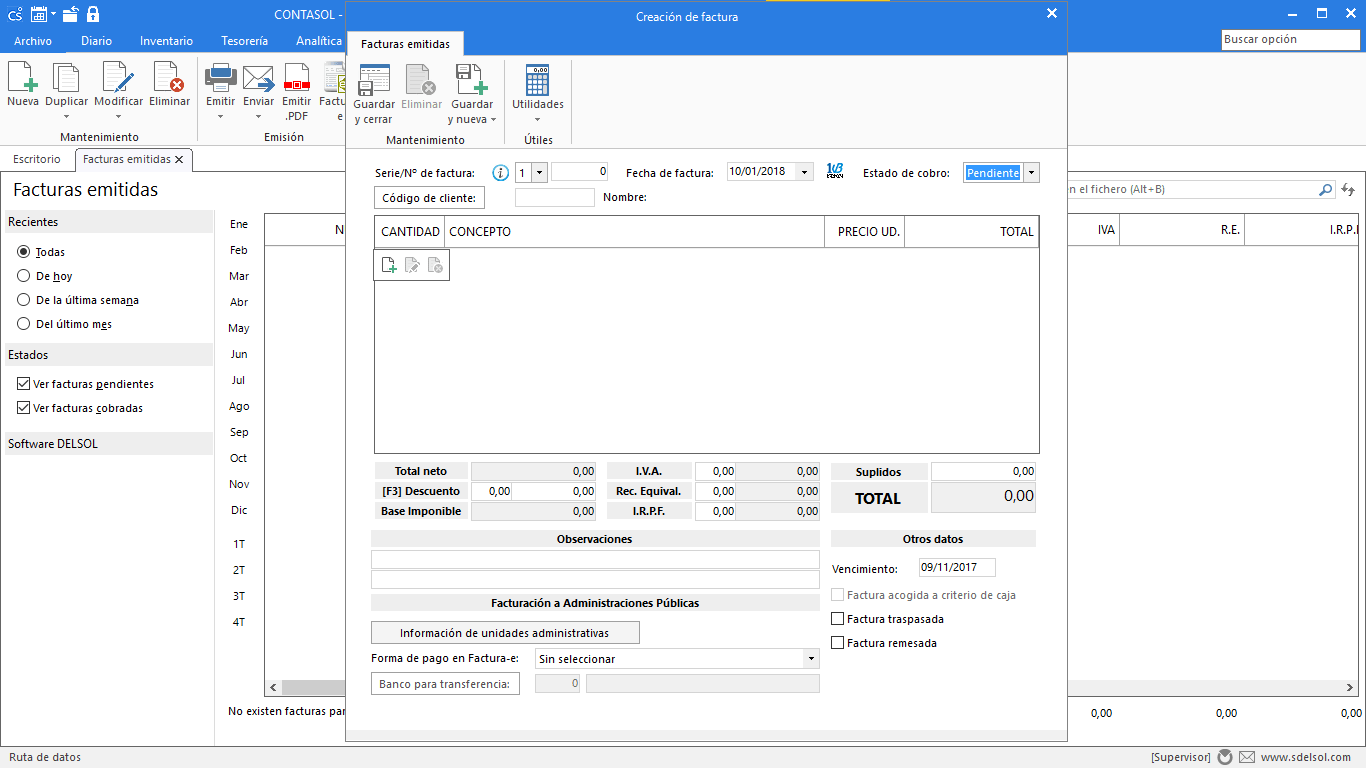The height and width of the screenshot is (768, 1366).
Task: Click the CS application logo icon
Action: pyautogui.click(x=15, y=15)
